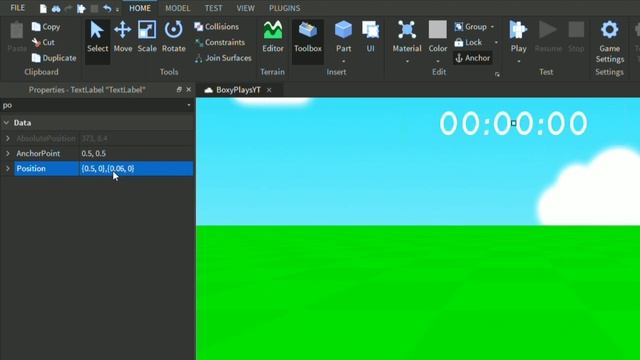
Task: Open the Edit section dialog launcher
Action: (497, 75)
